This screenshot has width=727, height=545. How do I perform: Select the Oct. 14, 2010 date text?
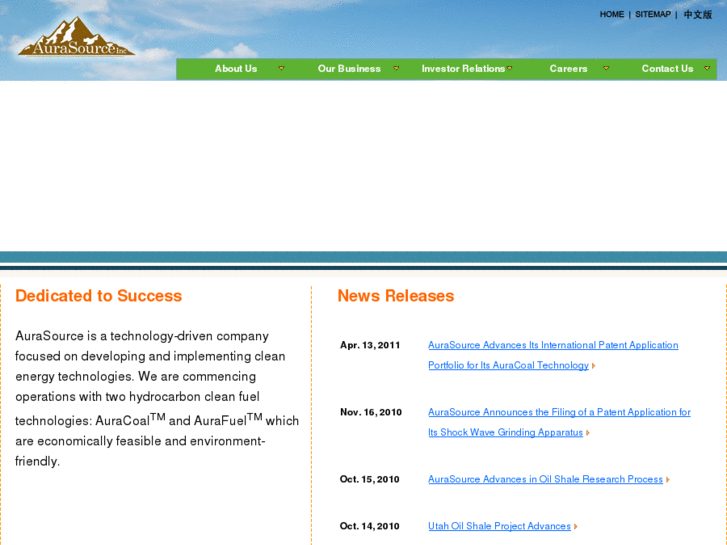click(370, 526)
